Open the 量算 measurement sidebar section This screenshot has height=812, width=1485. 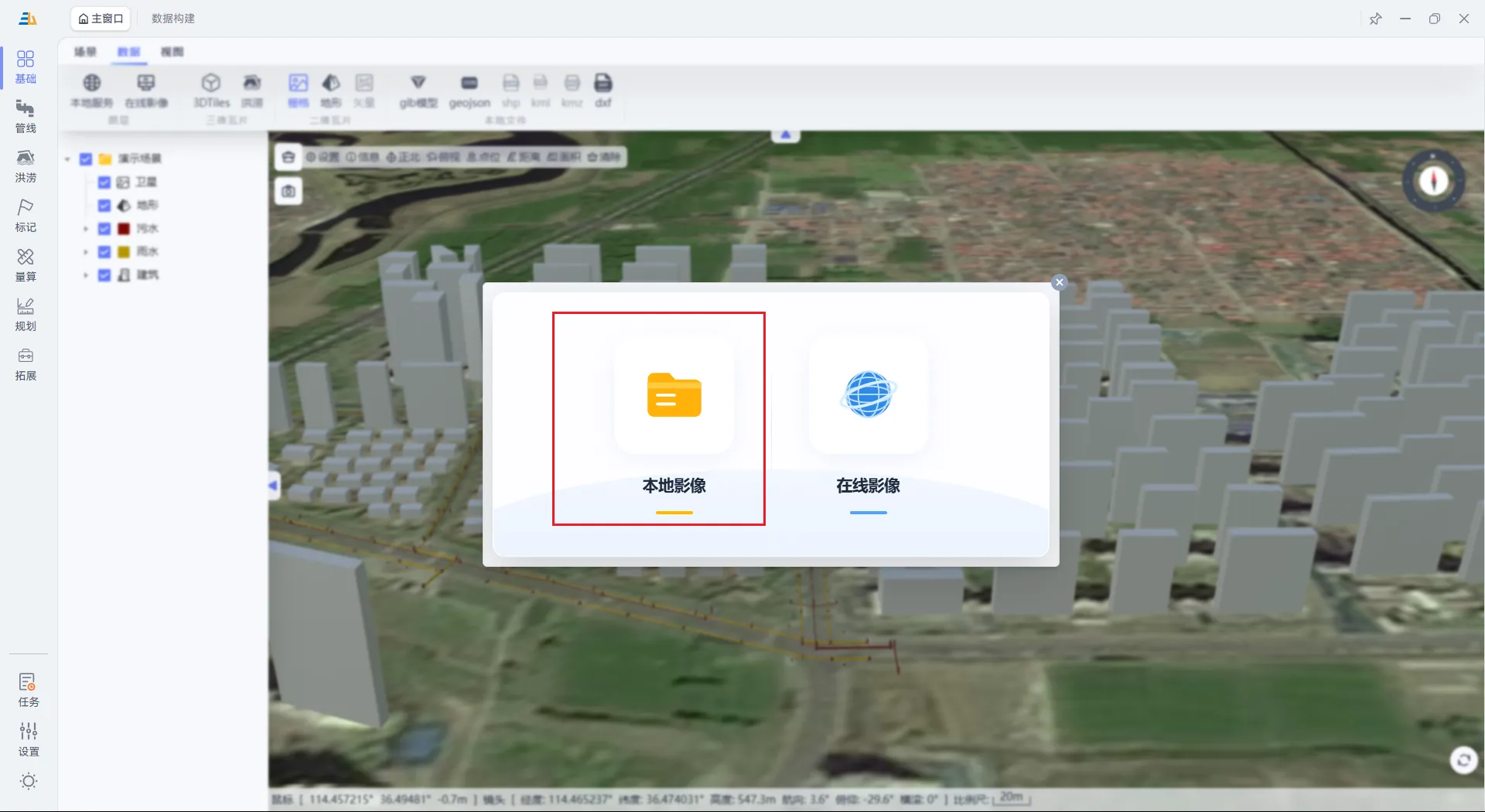26,265
